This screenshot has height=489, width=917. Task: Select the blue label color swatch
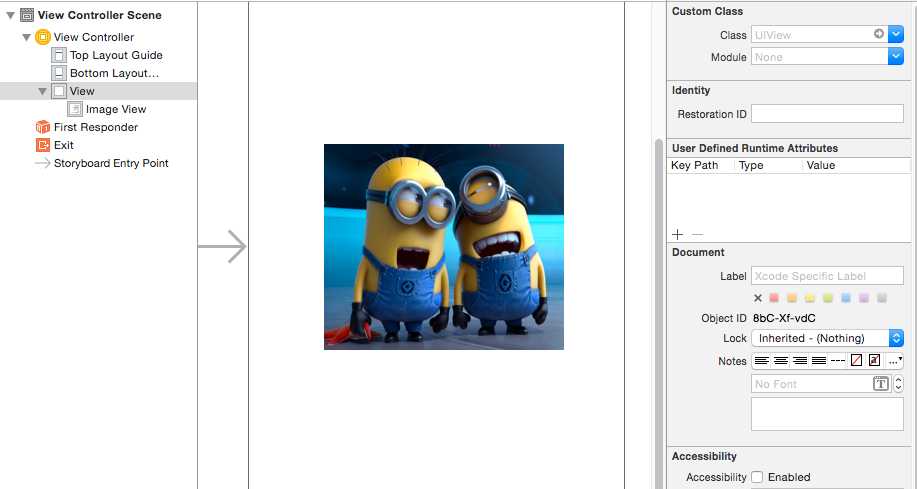pos(846,298)
